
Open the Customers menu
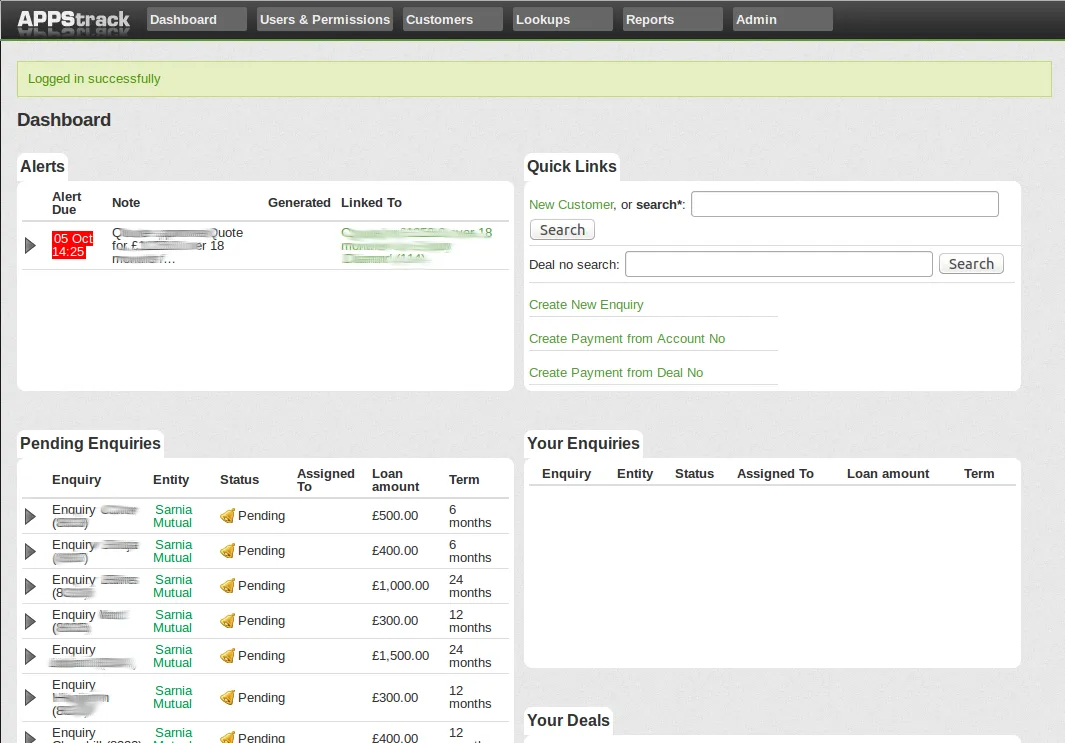tap(452, 20)
